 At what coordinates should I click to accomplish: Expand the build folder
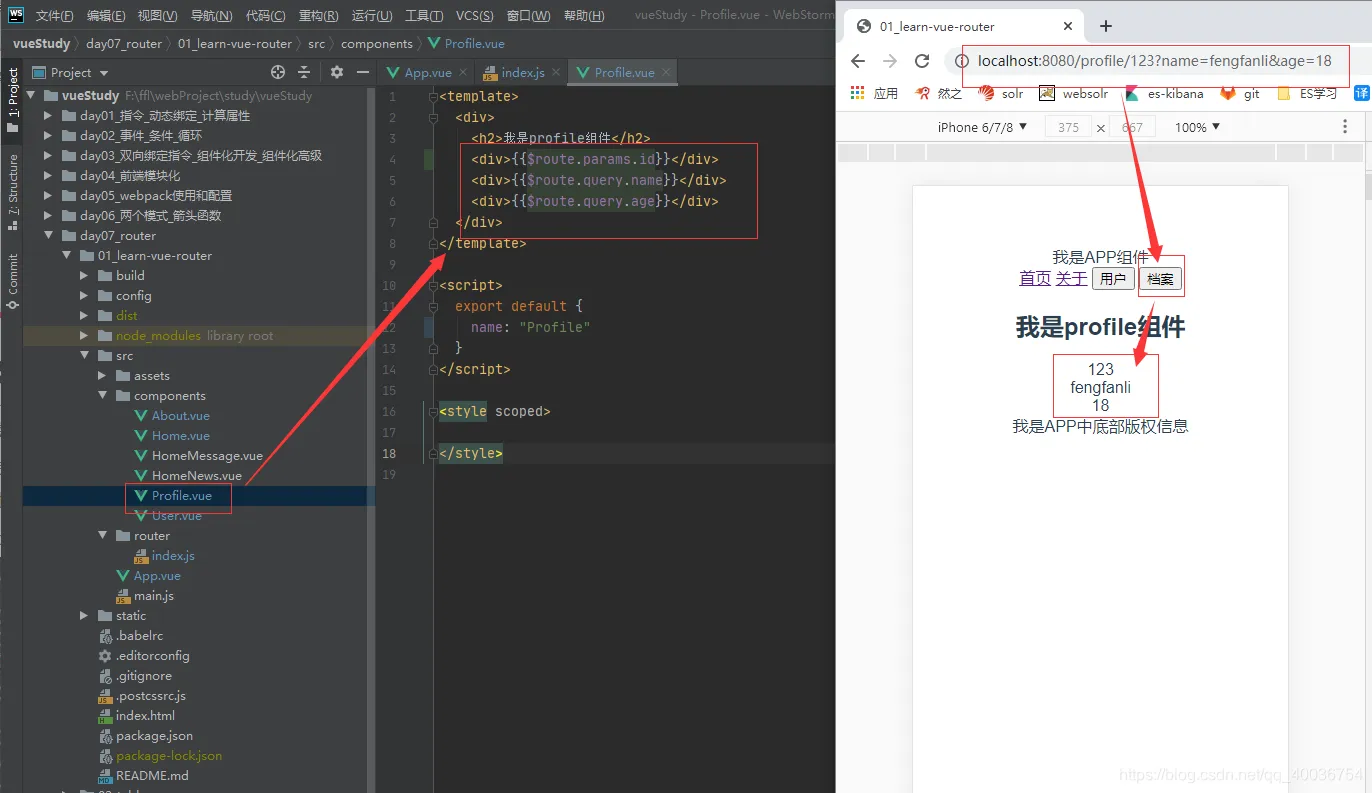pyautogui.click(x=84, y=276)
